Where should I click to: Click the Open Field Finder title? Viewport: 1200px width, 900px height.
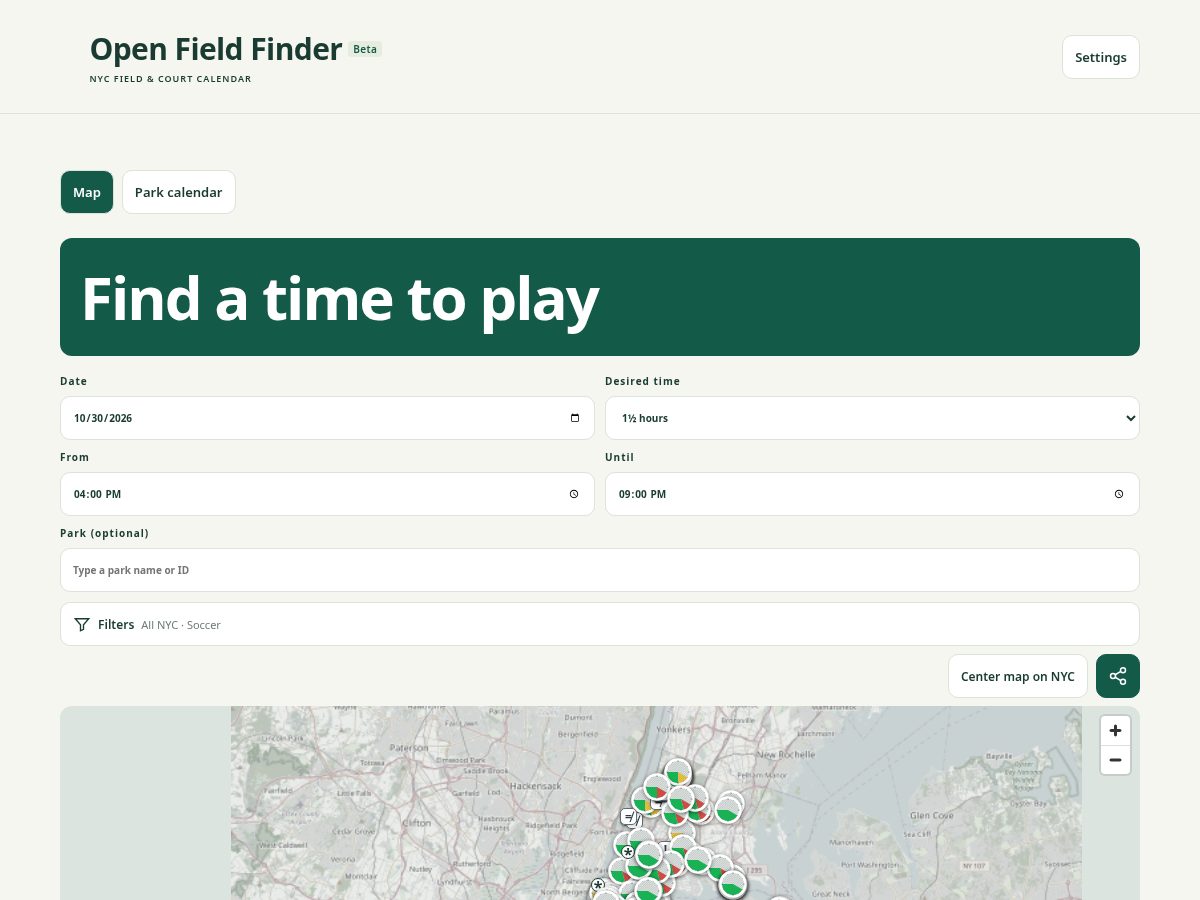pyautogui.click(x=216, y=49)
